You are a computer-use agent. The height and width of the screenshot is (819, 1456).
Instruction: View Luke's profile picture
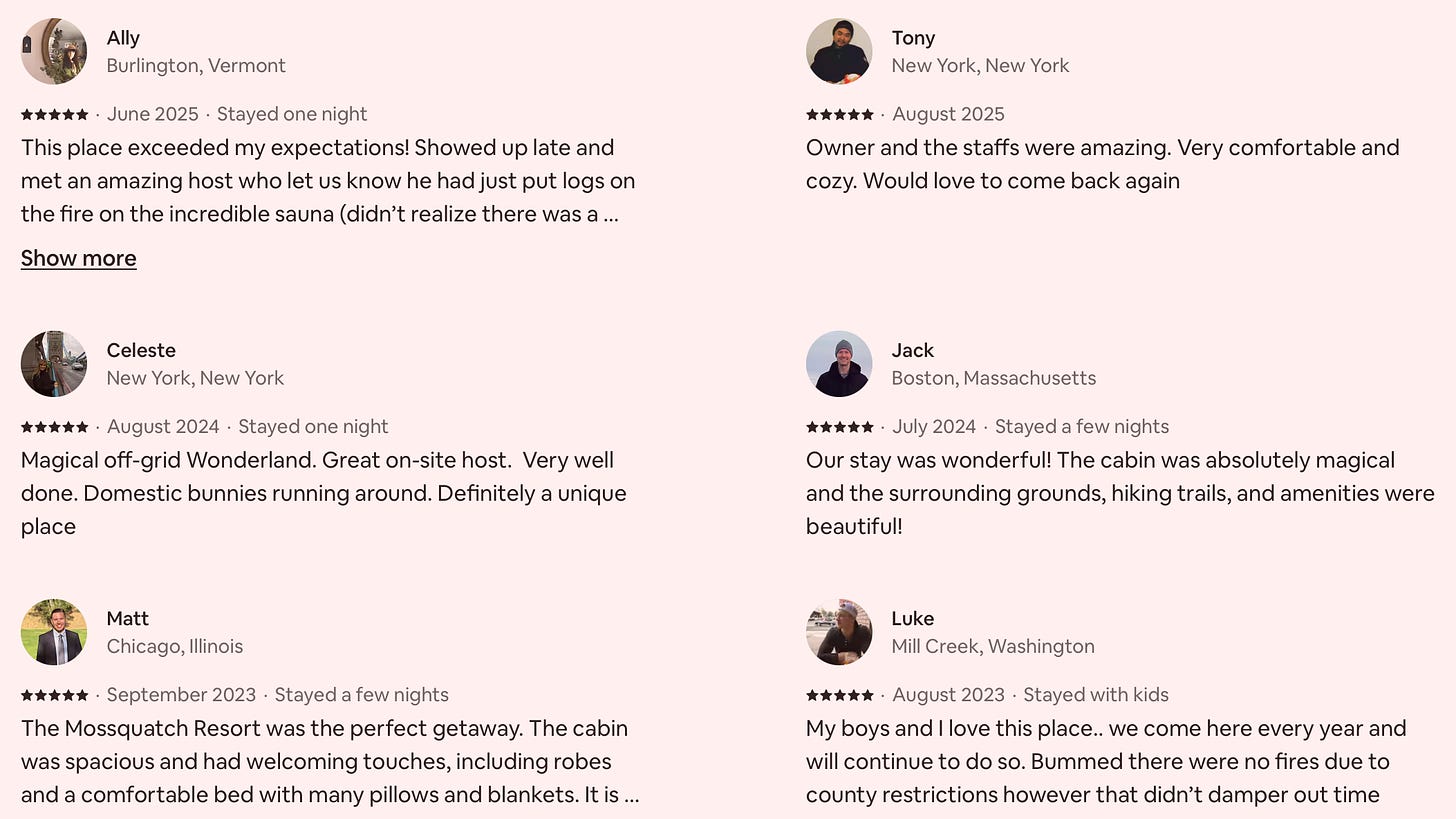pos(839,632)
